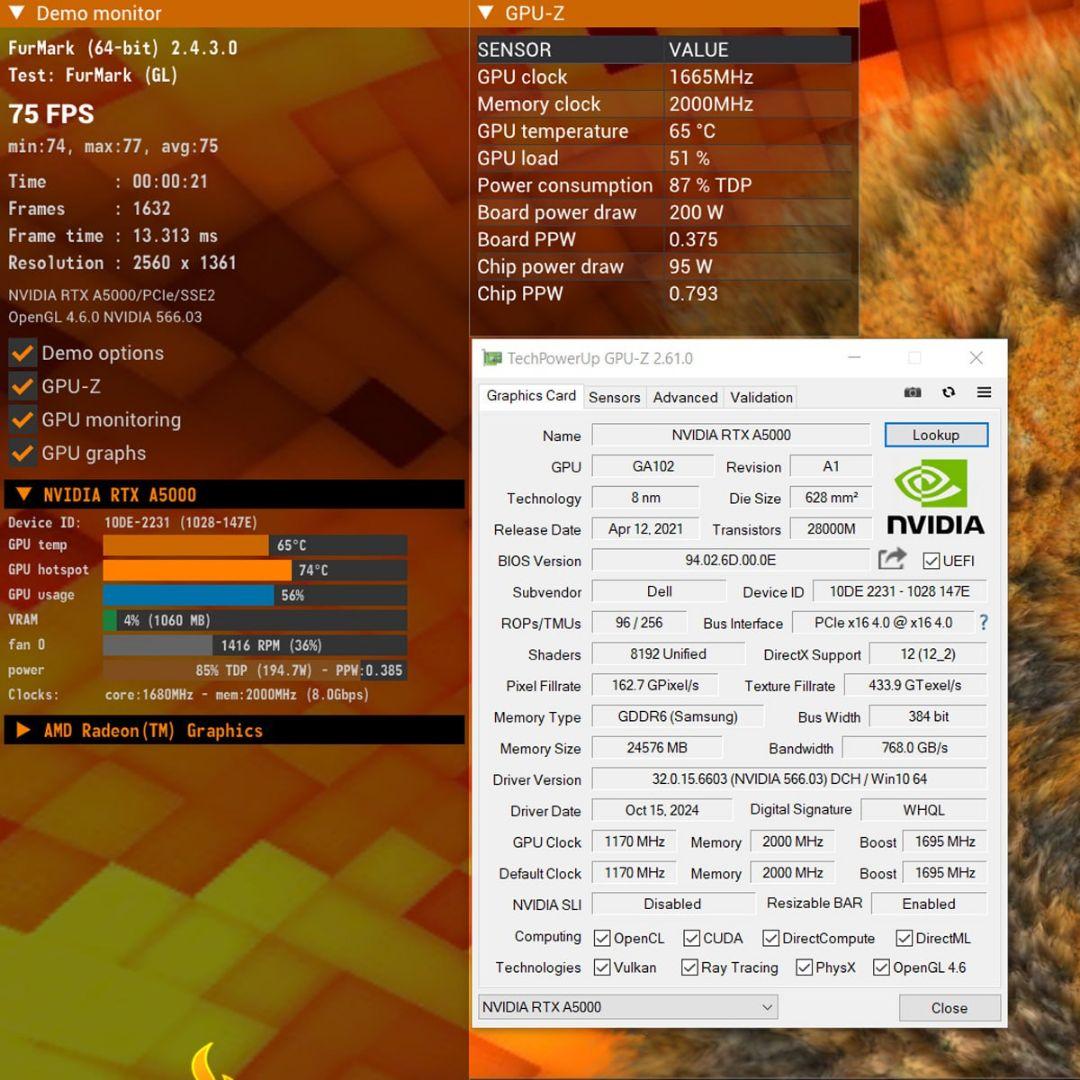The height and width of the screenshot is (1080, 1080).
Task: Click the Lookup button
Action: 936,434
